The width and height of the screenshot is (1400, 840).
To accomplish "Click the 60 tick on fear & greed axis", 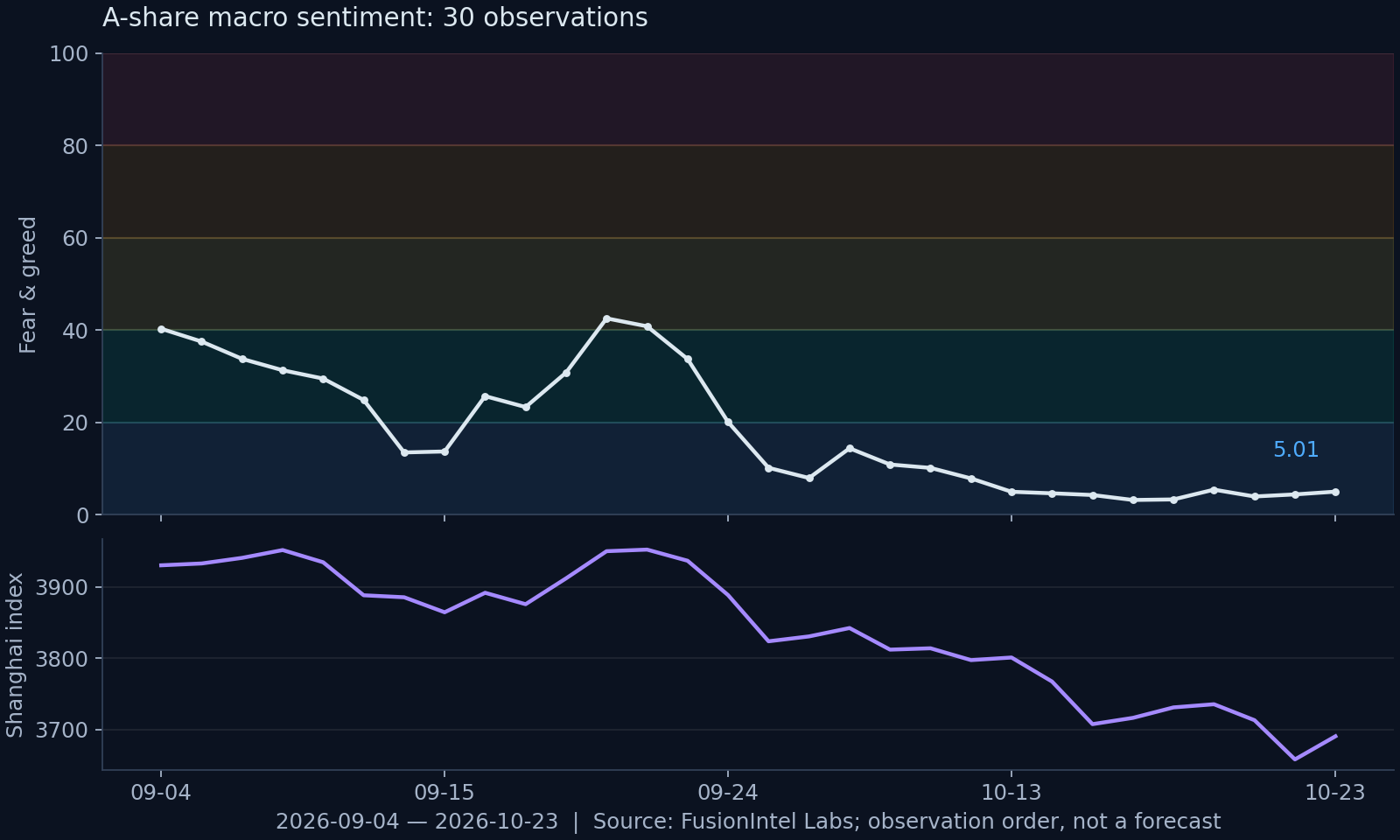I will click(x=76, y=238).
